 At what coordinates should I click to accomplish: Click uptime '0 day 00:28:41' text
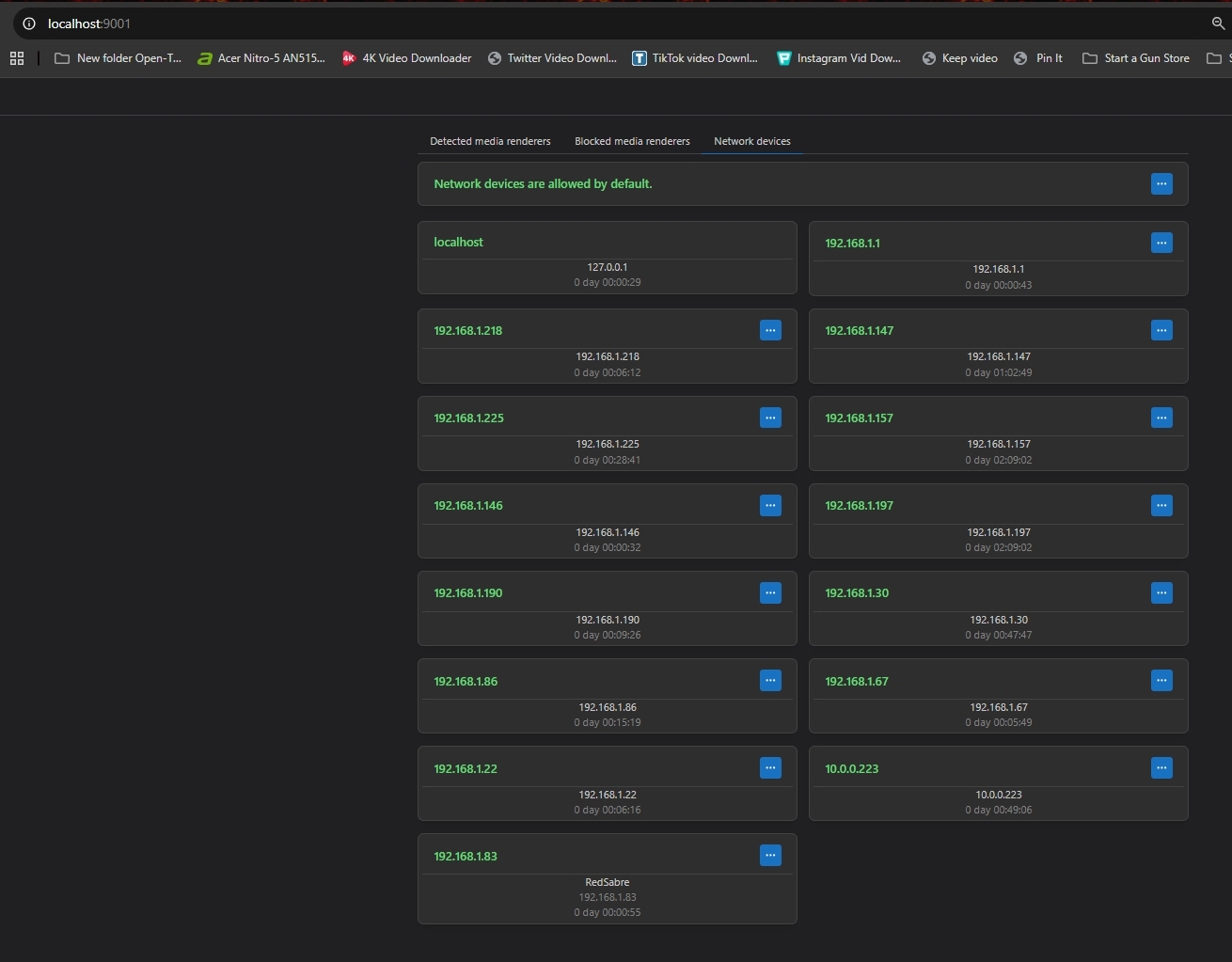pyautogui.click(x=608, y=460)
